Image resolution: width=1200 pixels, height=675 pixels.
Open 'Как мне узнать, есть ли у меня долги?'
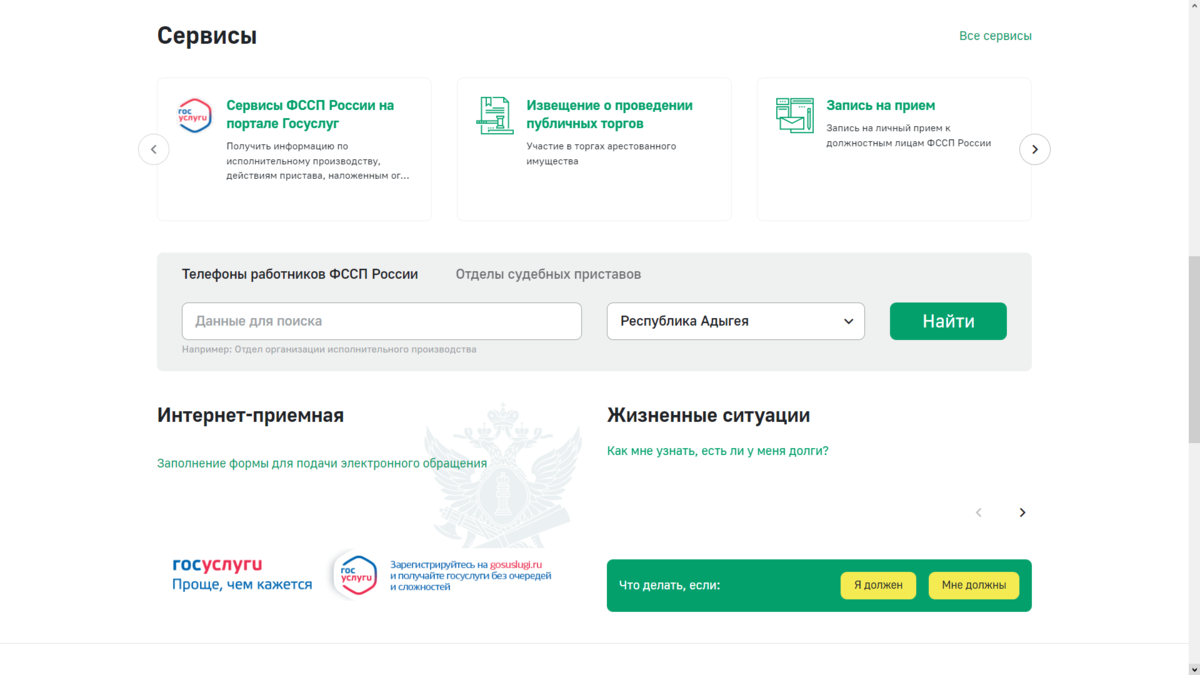coord(718,451)
